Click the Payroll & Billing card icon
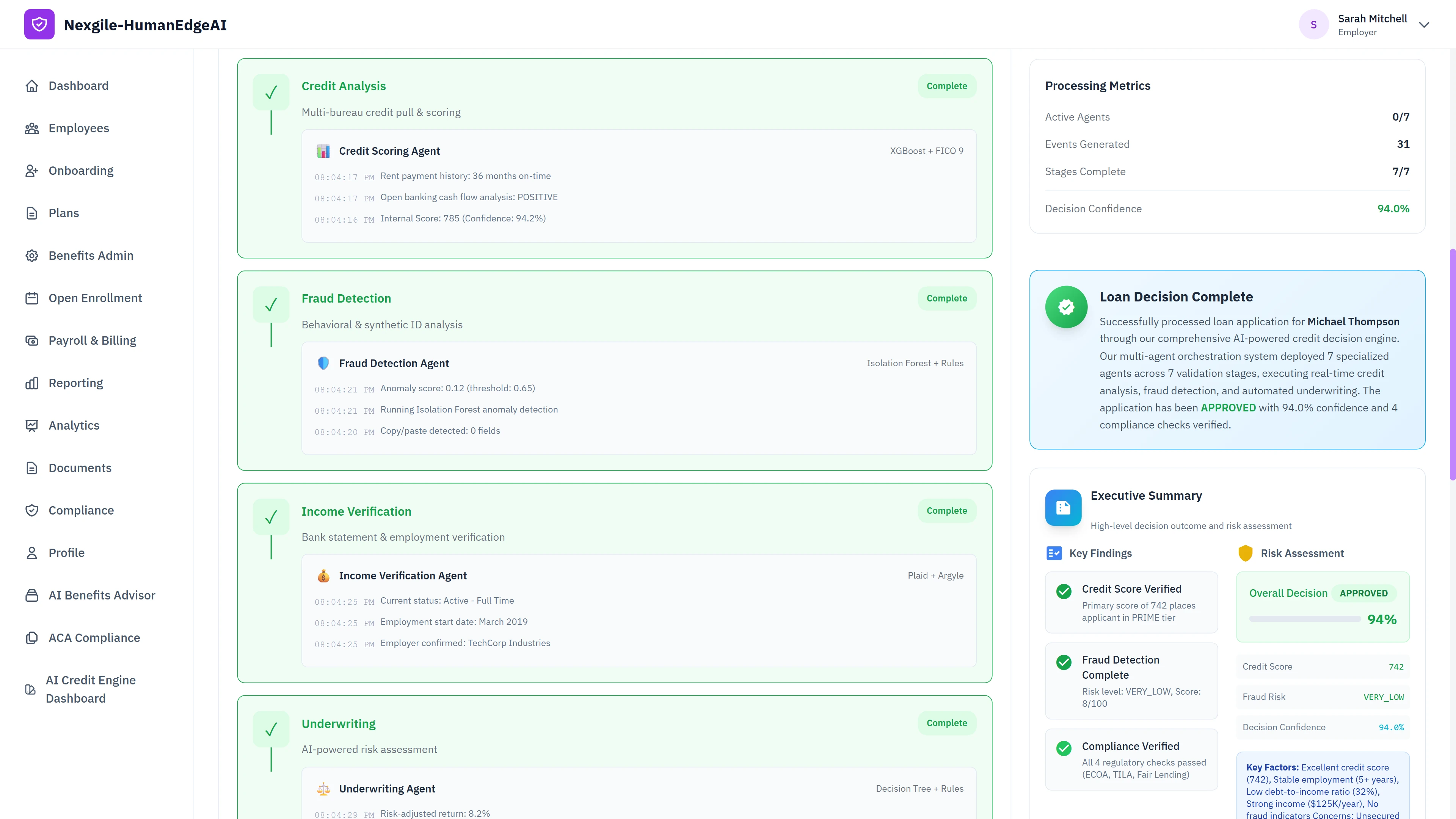The image size is (1456, 819). click(32, 340)
